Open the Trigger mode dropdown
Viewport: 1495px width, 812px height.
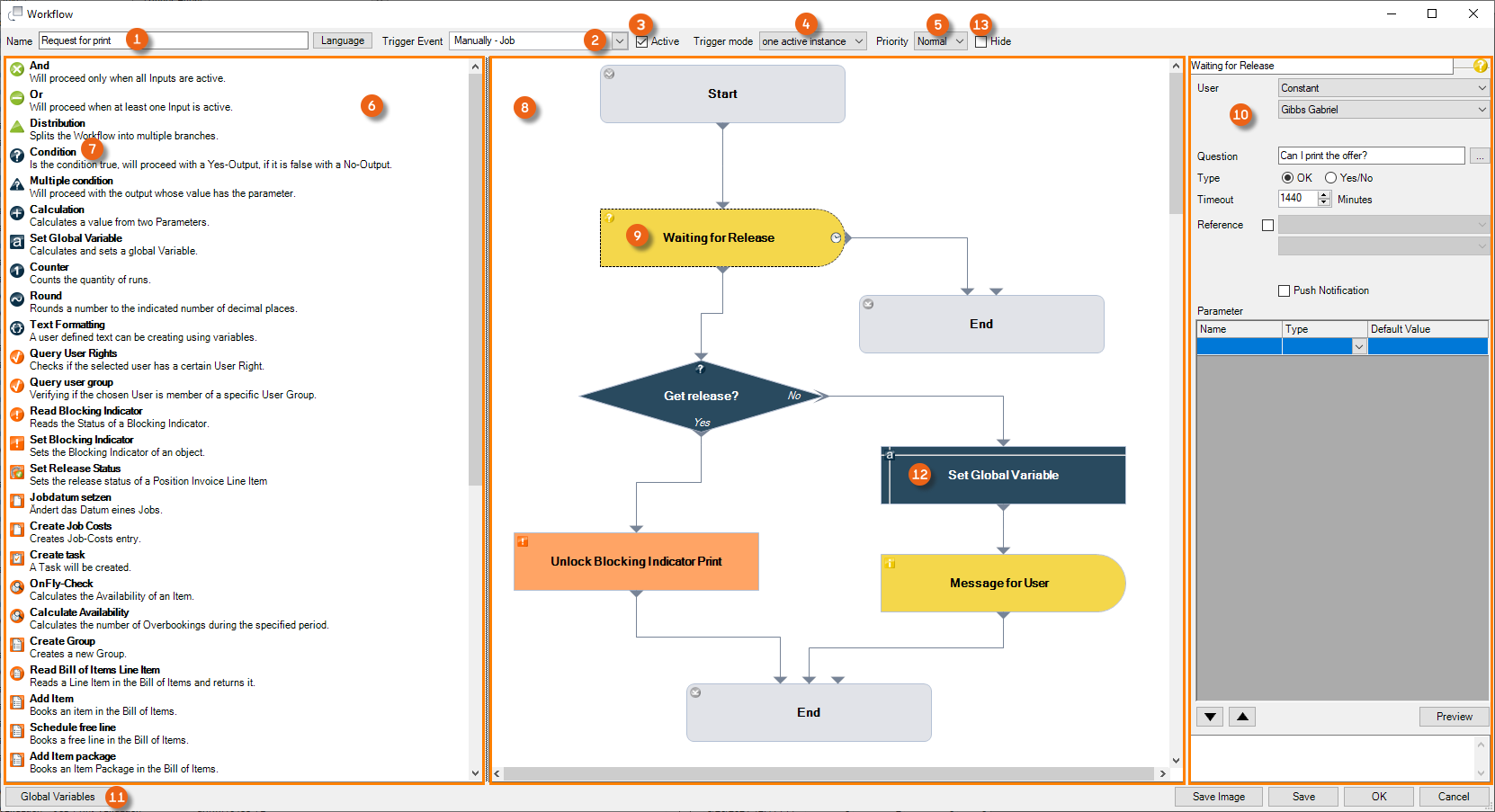(859, 41)
